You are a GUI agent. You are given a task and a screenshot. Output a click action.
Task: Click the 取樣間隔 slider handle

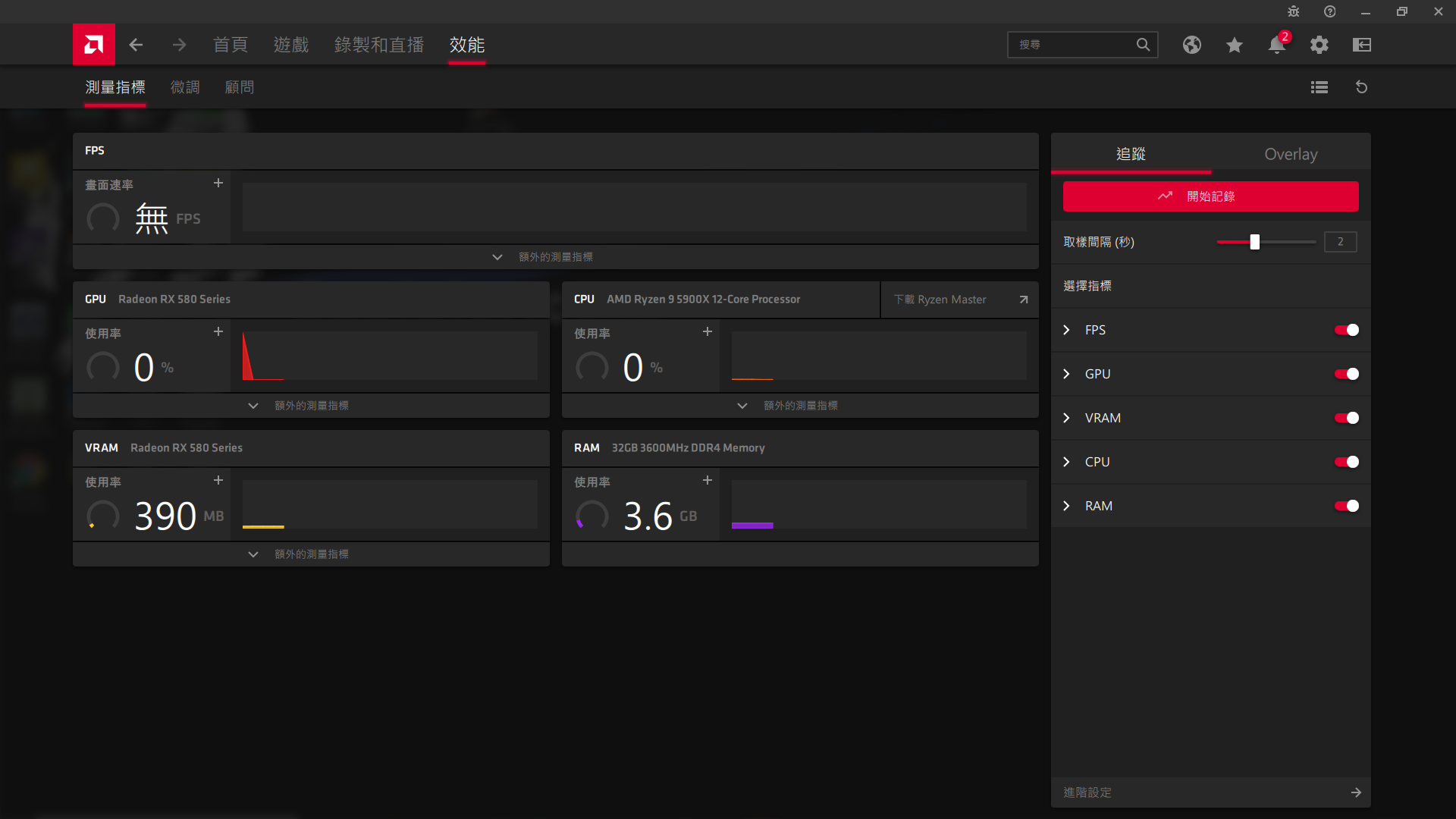(1255, 242)
